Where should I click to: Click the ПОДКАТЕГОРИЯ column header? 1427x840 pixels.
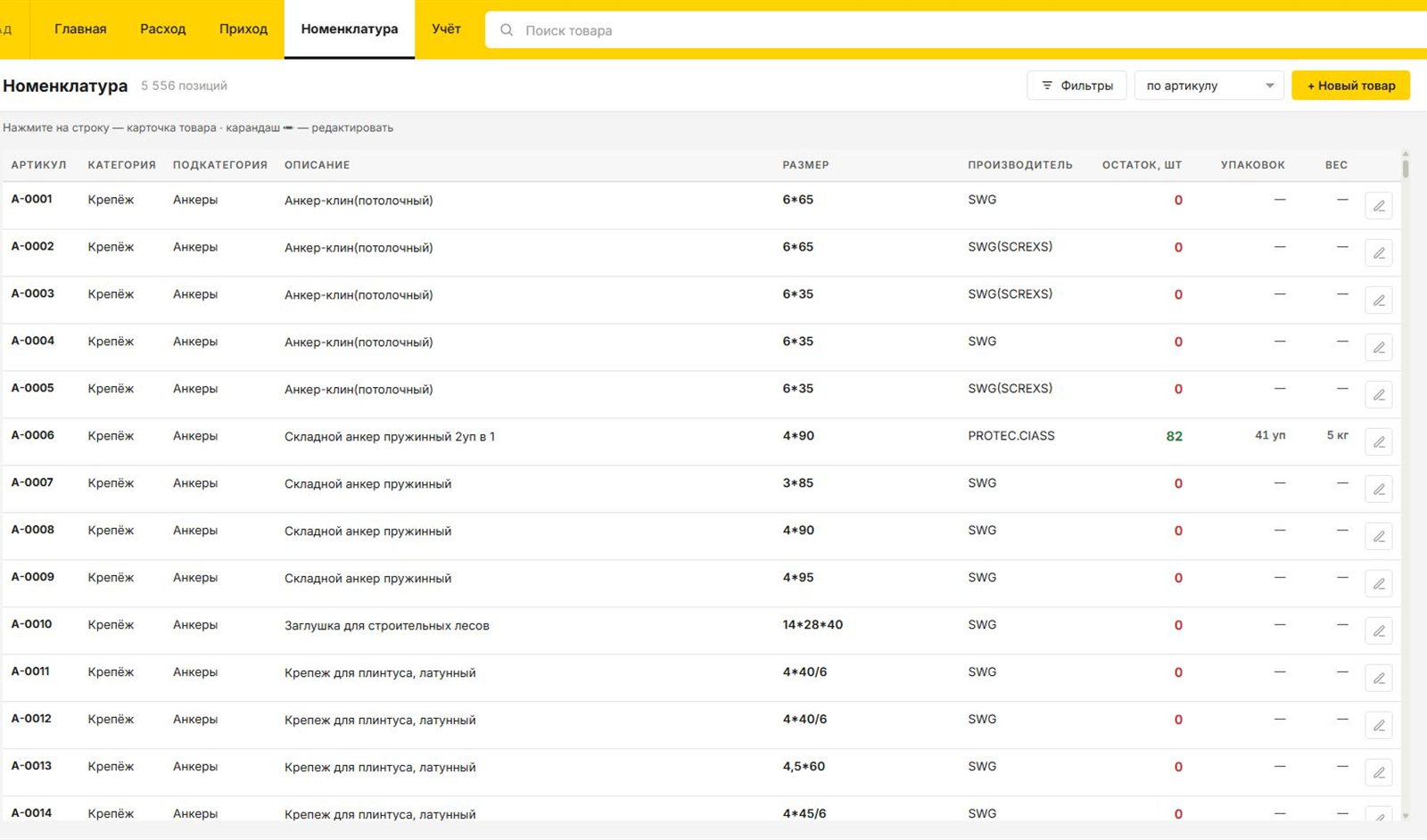(220, 165)
